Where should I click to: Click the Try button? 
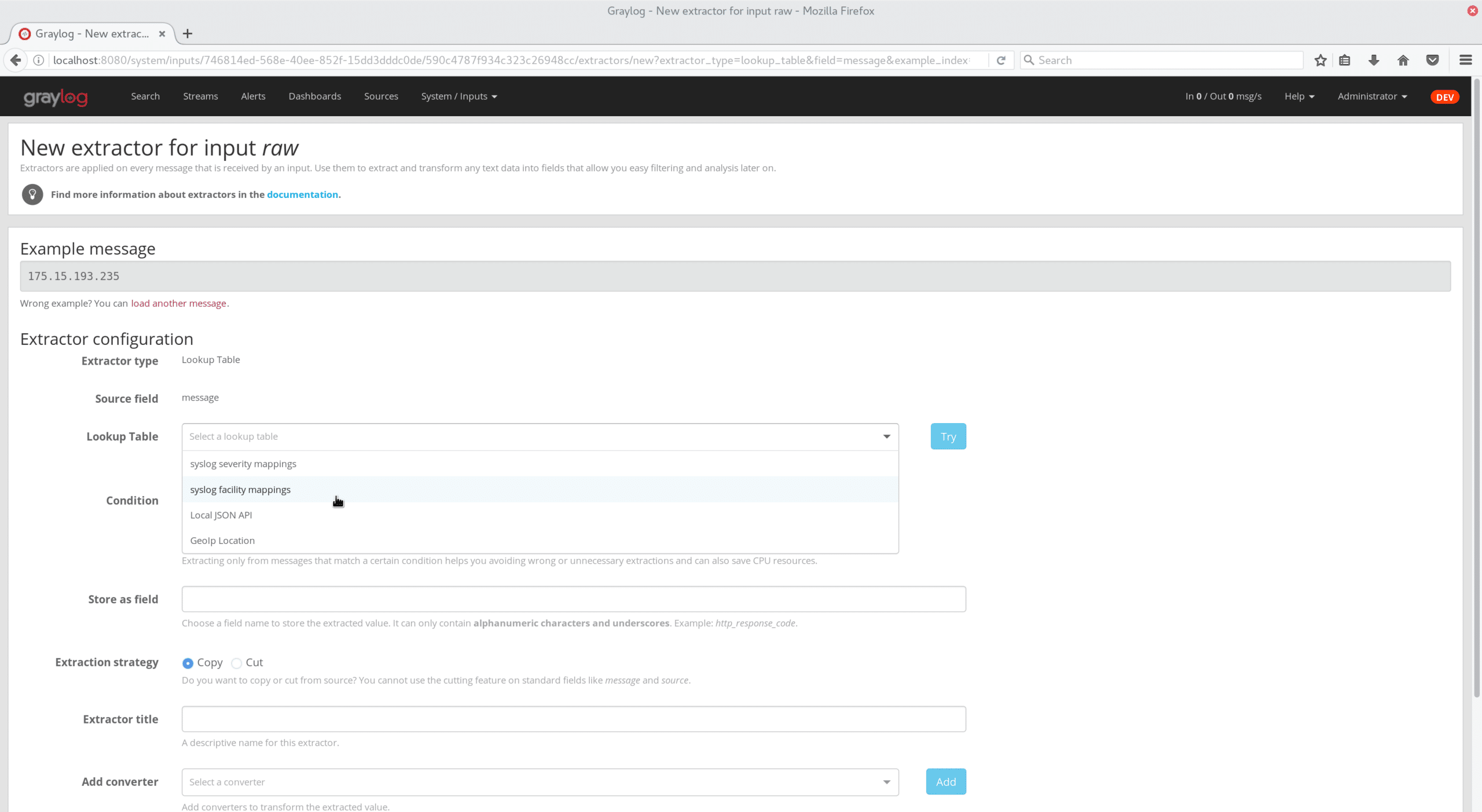[x=948, y=436]
